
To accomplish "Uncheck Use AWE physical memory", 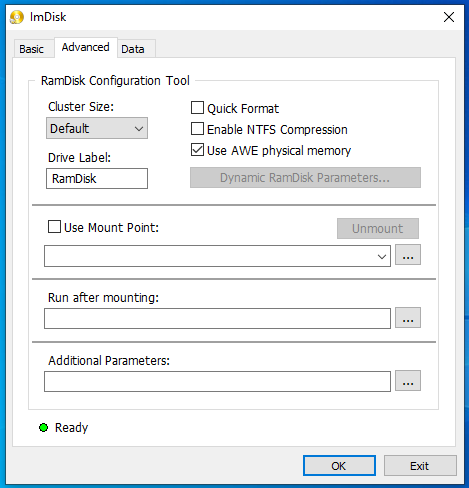I will pos(197,150).
